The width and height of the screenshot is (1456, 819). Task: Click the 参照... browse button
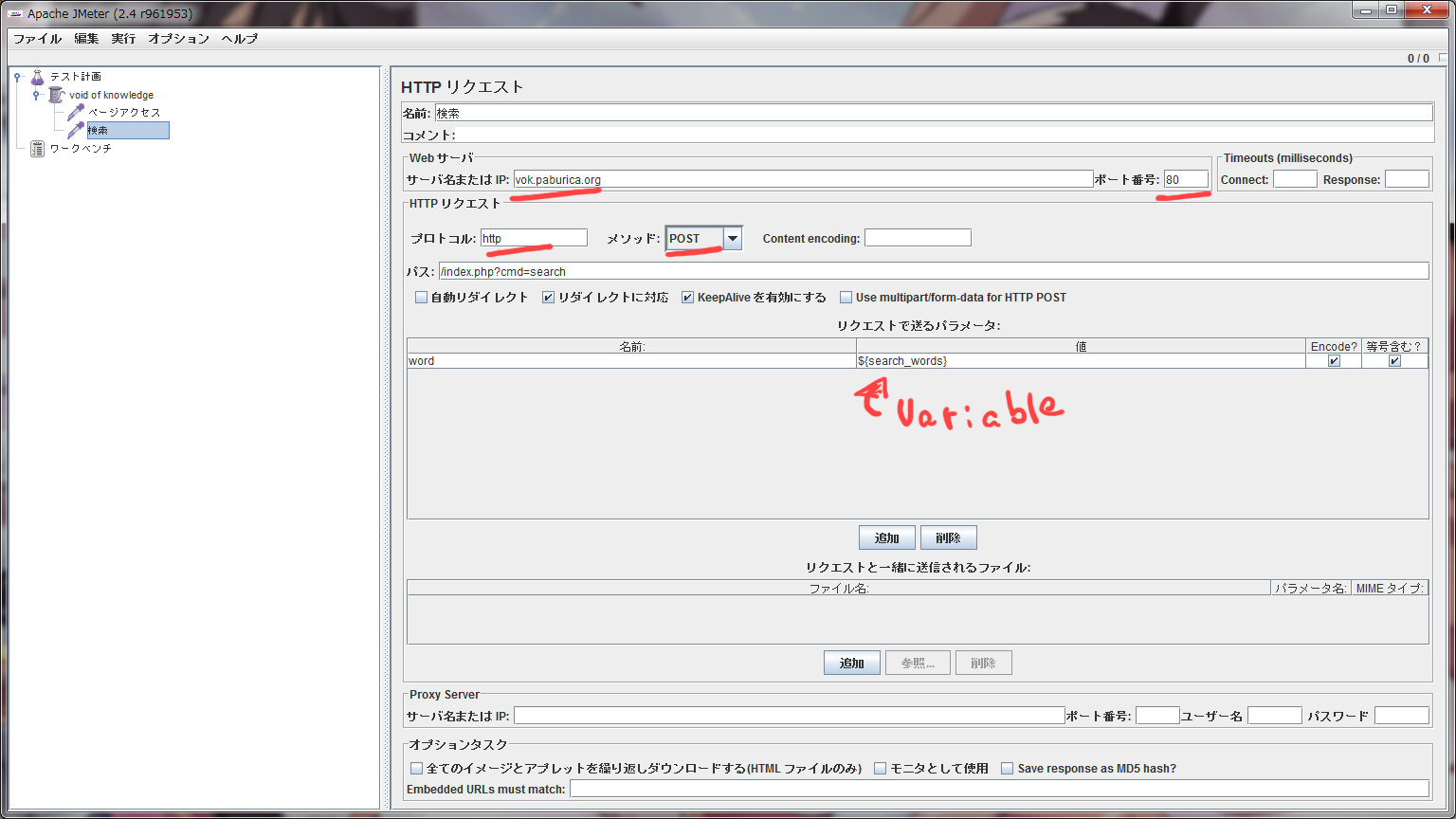coord(918,663)
